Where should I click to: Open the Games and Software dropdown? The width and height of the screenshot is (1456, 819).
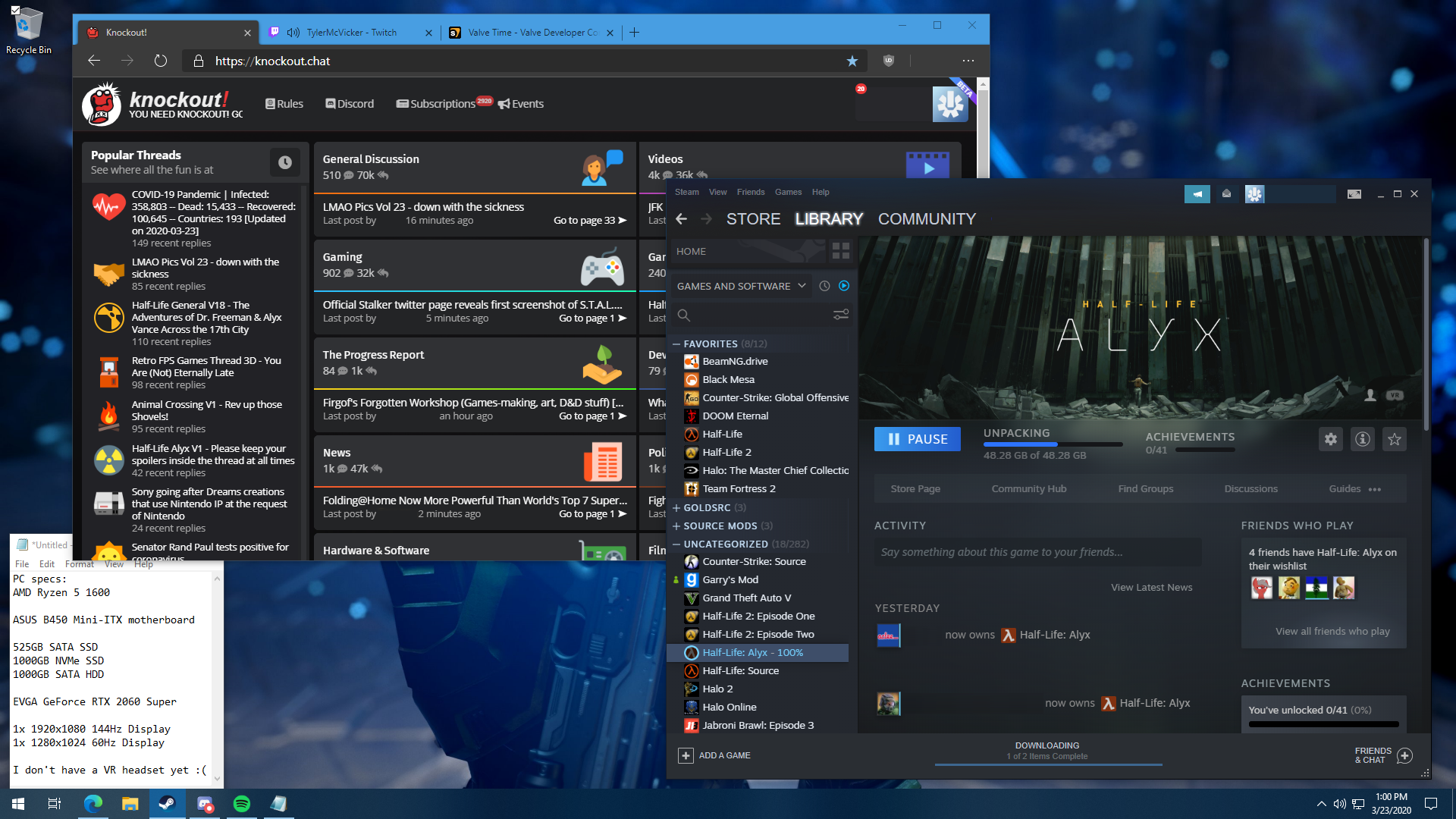[x=741, y=286]
